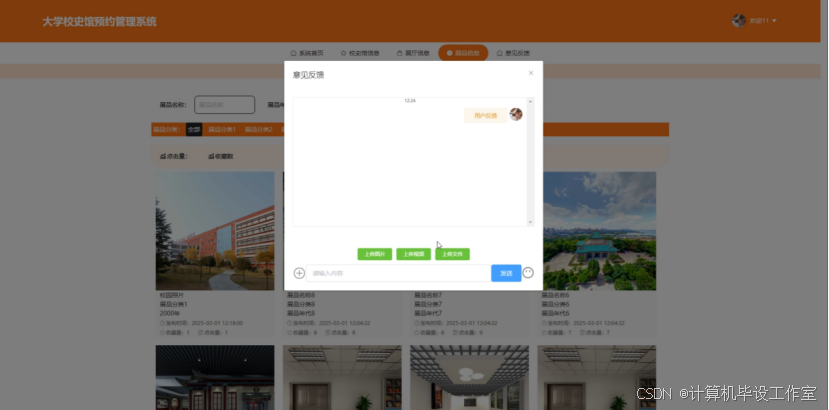829x410 pixels.
Task: Open the 意见反馈 nav tab
Action: (513, 53)
